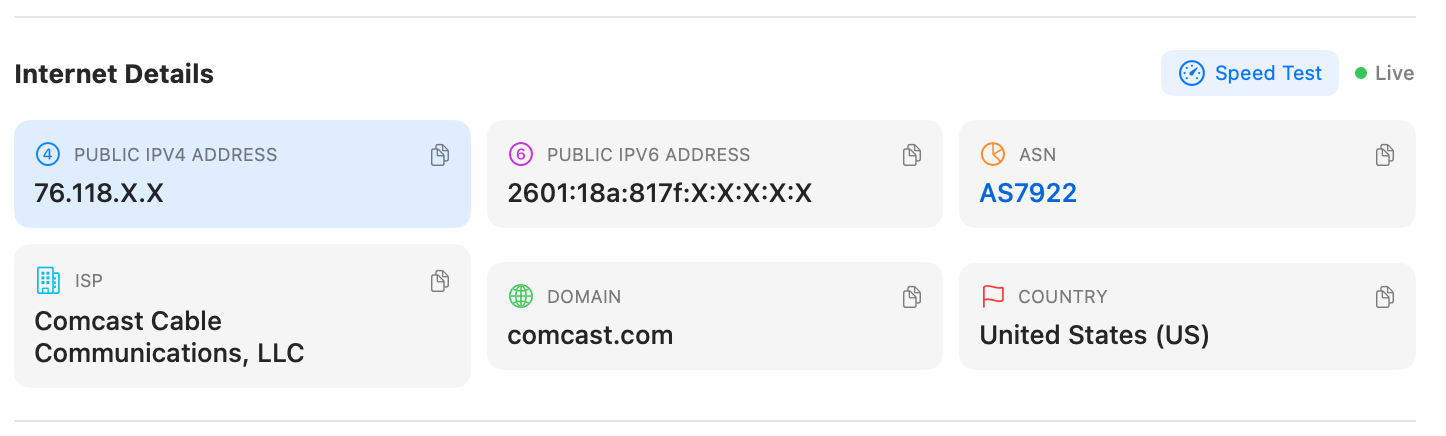The width and height of the screenshot is (1446, 436).
Task: Click the Comcast Cable Communications ISP text
Action: [x=169, y=337]
